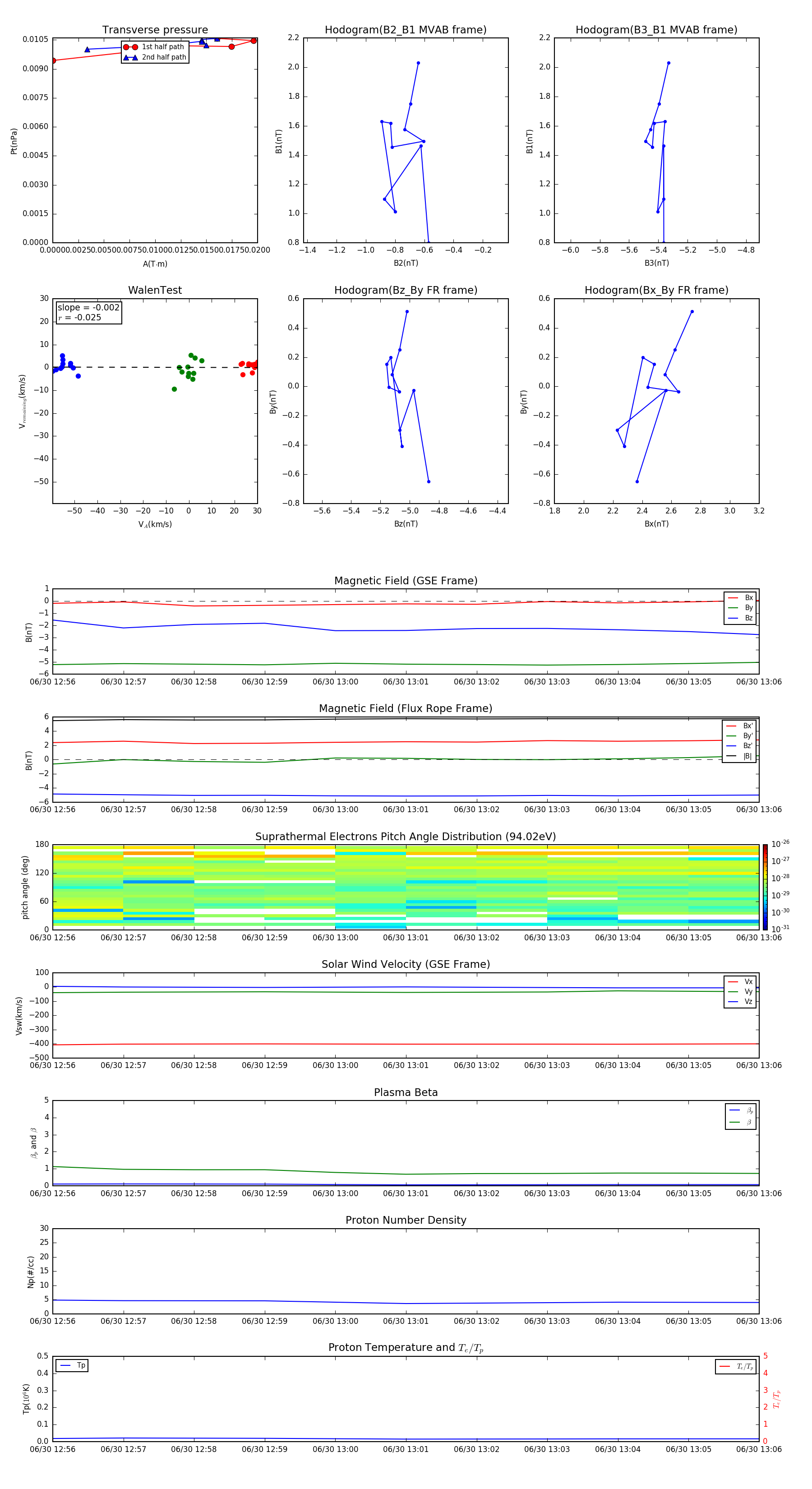Click Bz in the GSE magnetic field legend
The width and height of the screenshot is (812, 1489).
[x=740, y=619]
